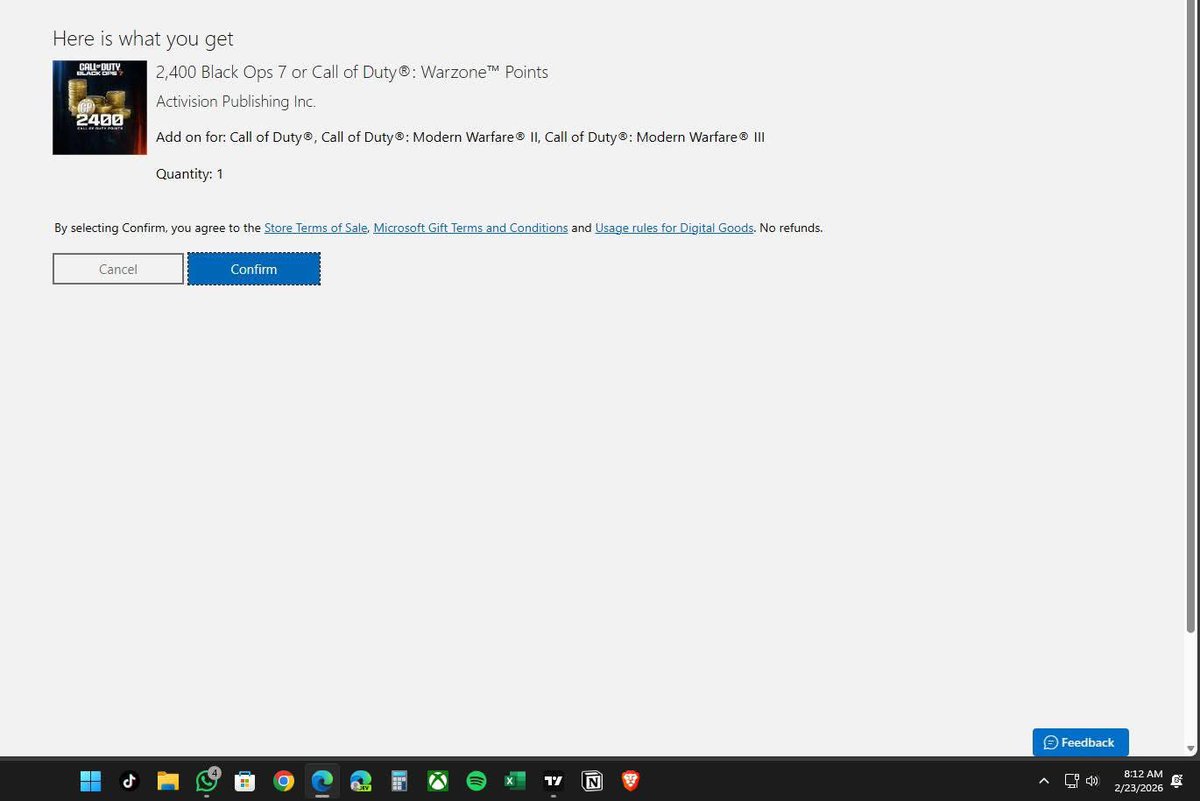Click the 'Quantity: 1' text
The image size is (1200, 801).
coord(190,174)
